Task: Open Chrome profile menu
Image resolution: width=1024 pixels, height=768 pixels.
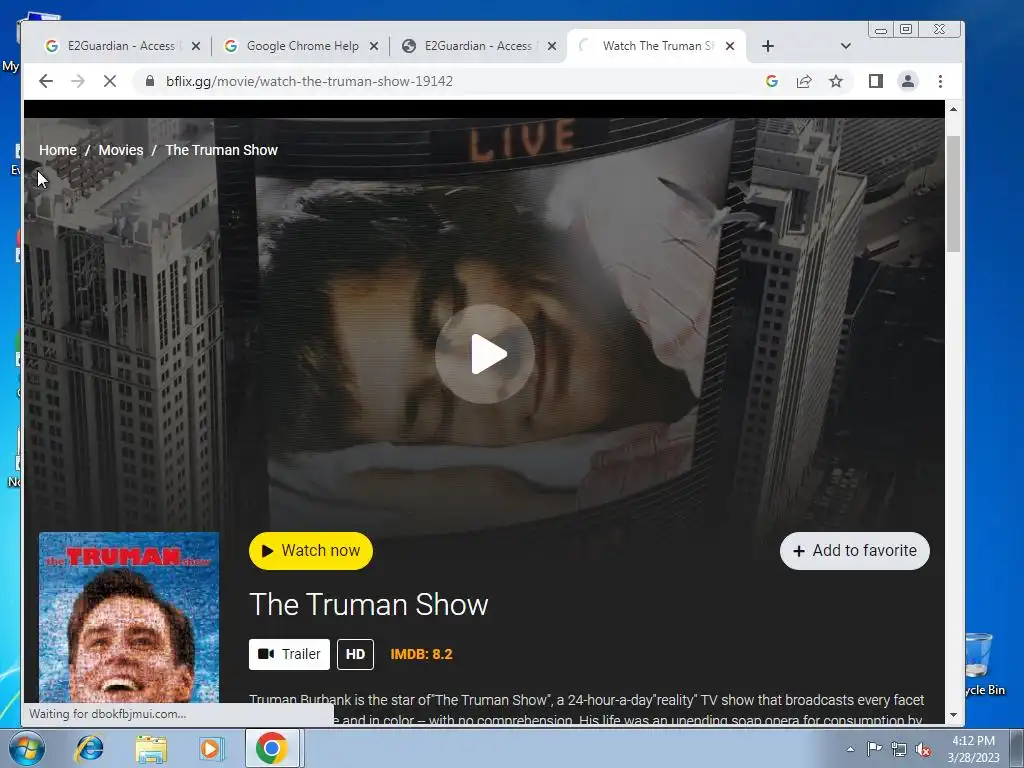Action: pyautogui.click(x=908, y=81)
